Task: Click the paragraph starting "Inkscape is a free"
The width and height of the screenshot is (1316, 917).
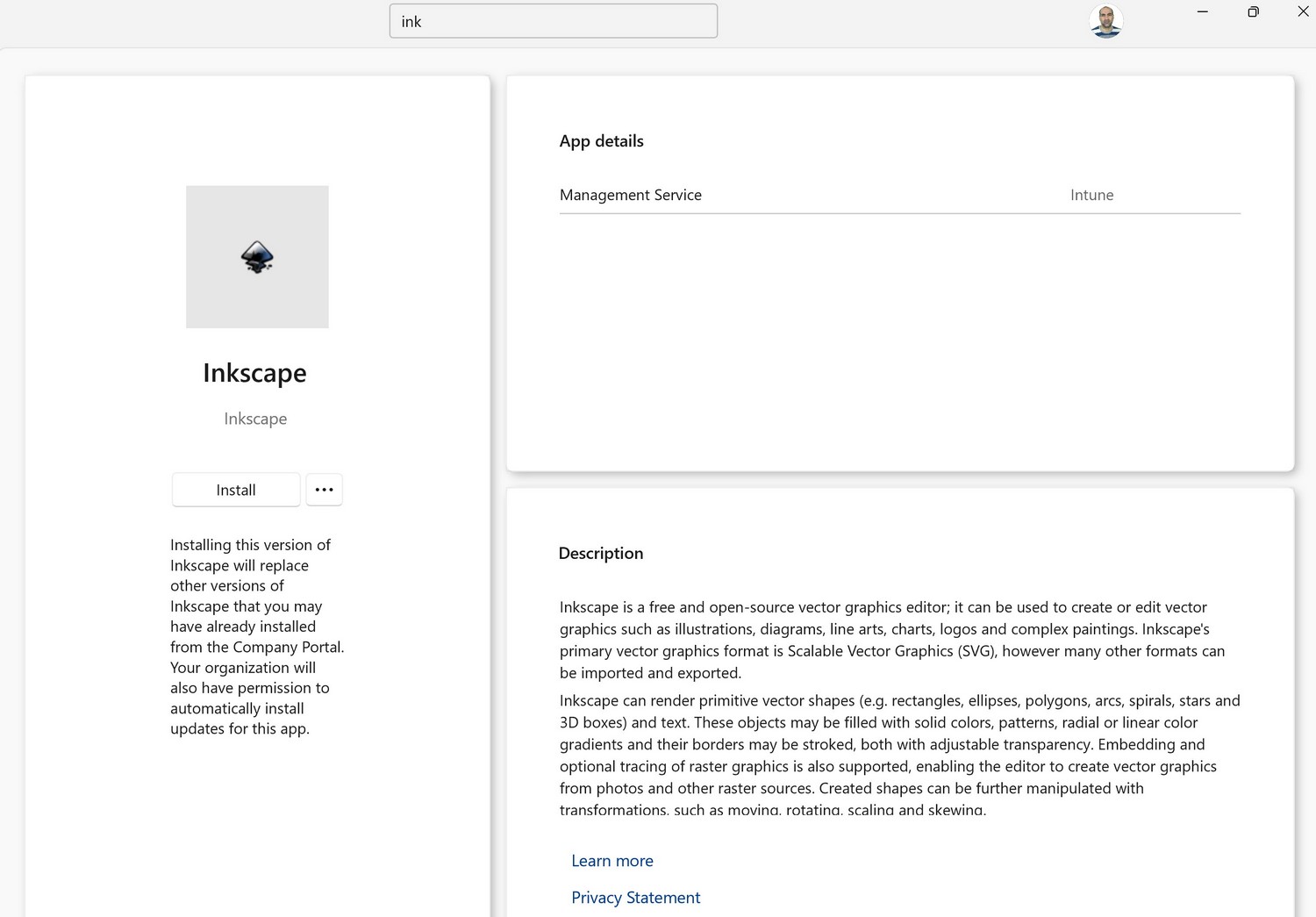Action: point(892,640)
